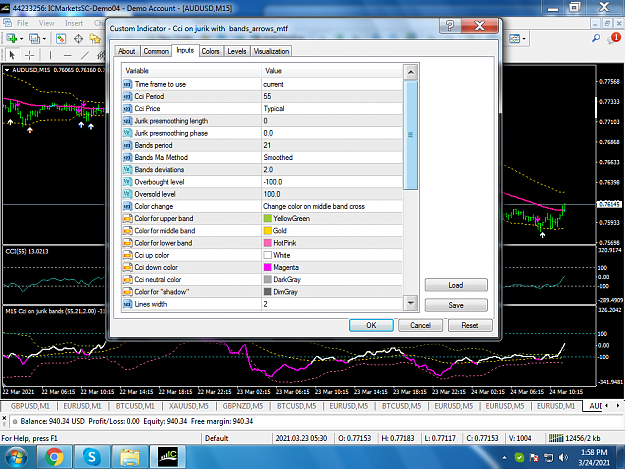Switch to the GBPUSD,M1 chart tab
The image size is (625, 469).
click(x=30, y=406)
